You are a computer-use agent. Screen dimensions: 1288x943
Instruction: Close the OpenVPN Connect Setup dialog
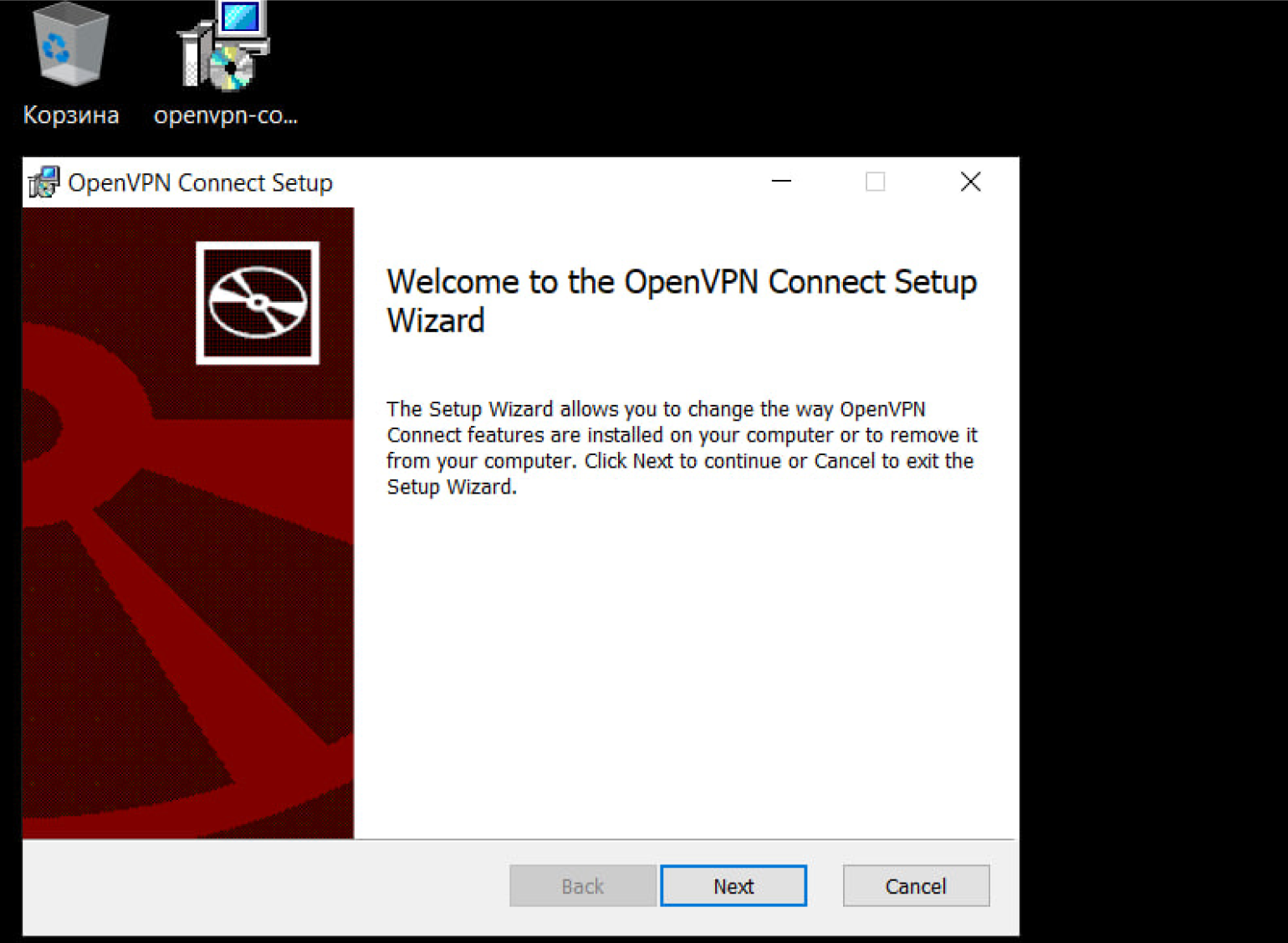click(x=970, y=182)
